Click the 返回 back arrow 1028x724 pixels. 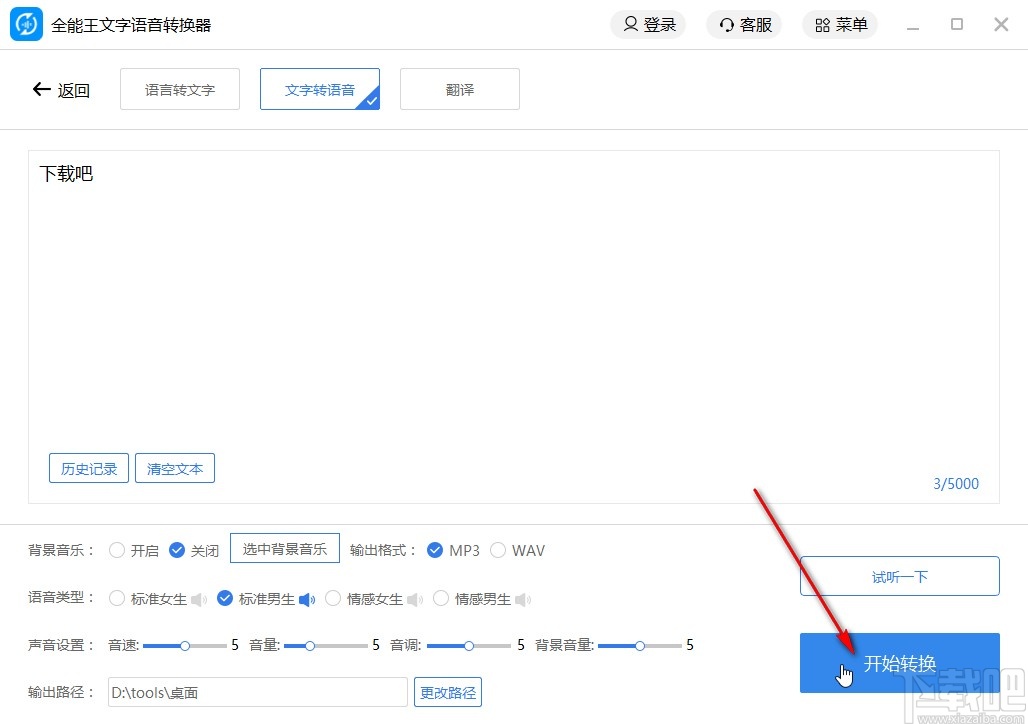(x=40, y=89)
